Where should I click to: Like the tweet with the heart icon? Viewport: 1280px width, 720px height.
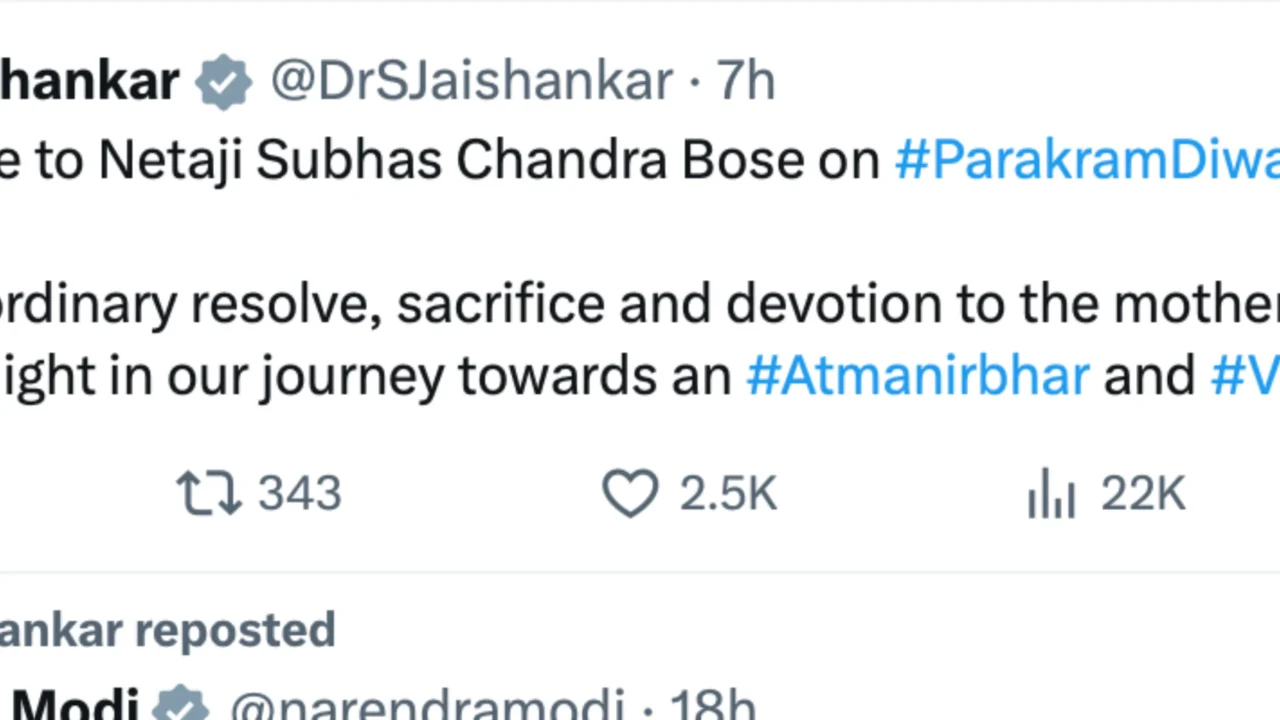(x=630, y=494)
